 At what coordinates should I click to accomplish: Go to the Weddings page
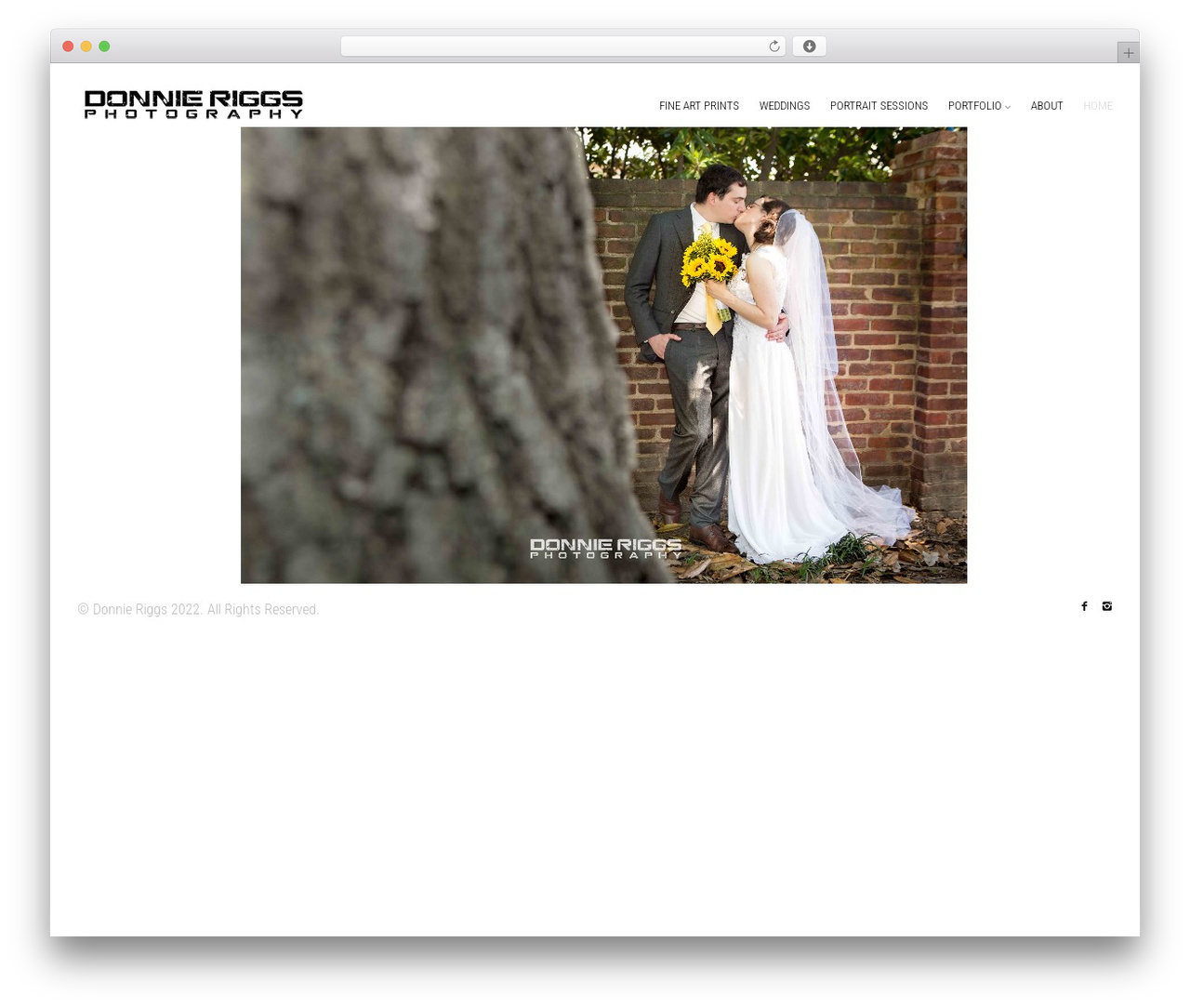[784, 106]
